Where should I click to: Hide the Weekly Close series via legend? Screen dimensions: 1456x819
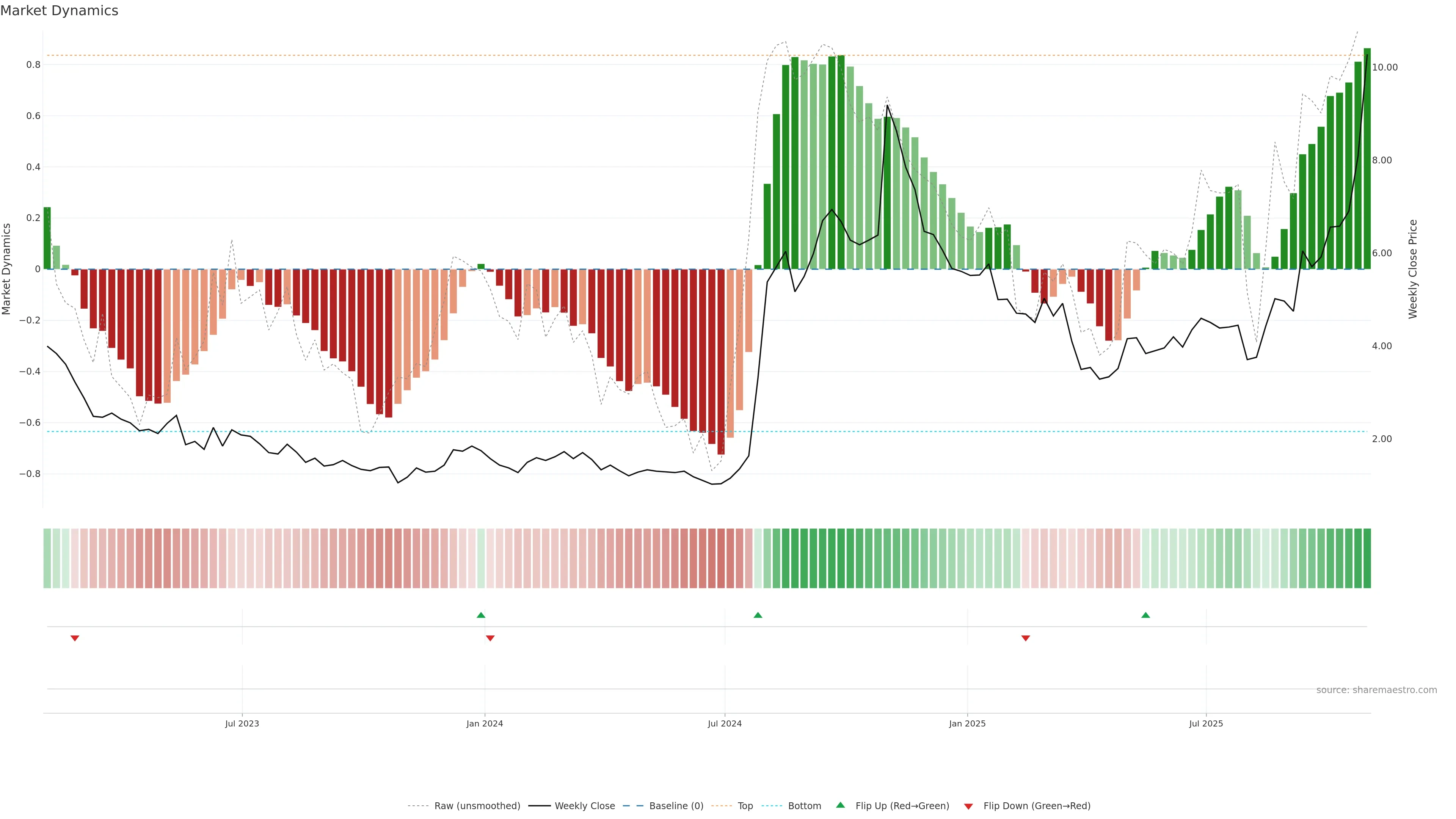[584, 806]
